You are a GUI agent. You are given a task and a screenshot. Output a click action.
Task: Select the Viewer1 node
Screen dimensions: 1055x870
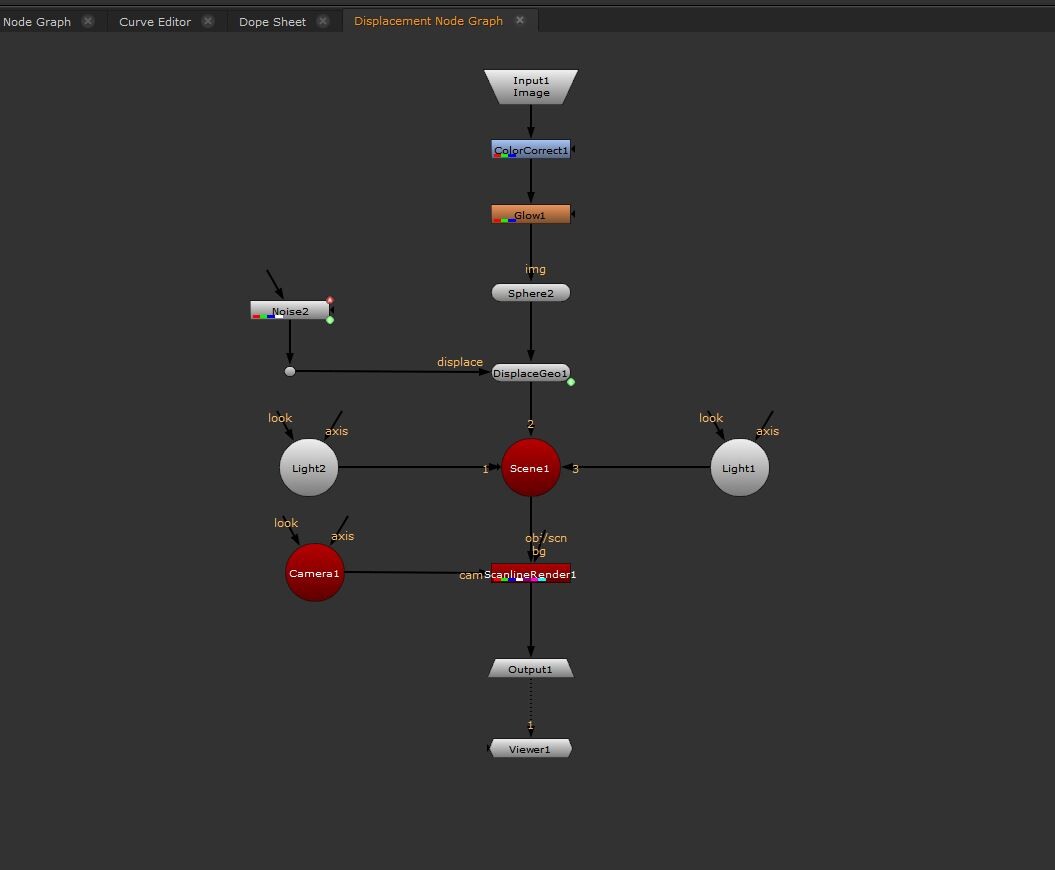coord(530,747)
